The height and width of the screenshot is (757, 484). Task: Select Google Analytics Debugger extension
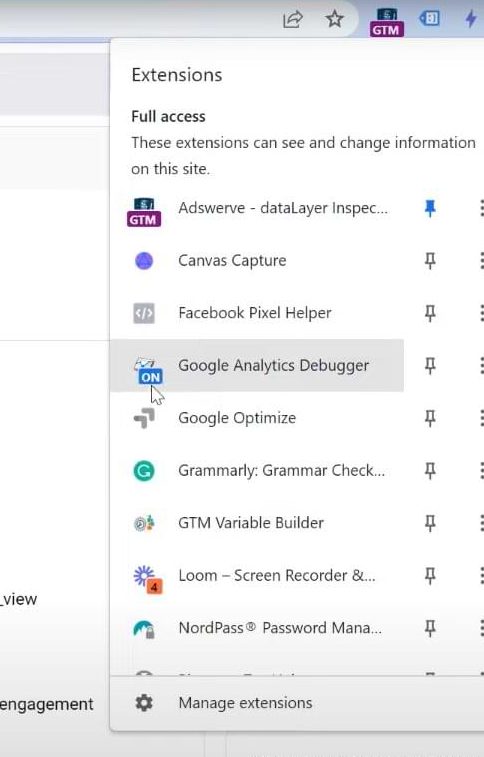[257, 365]
